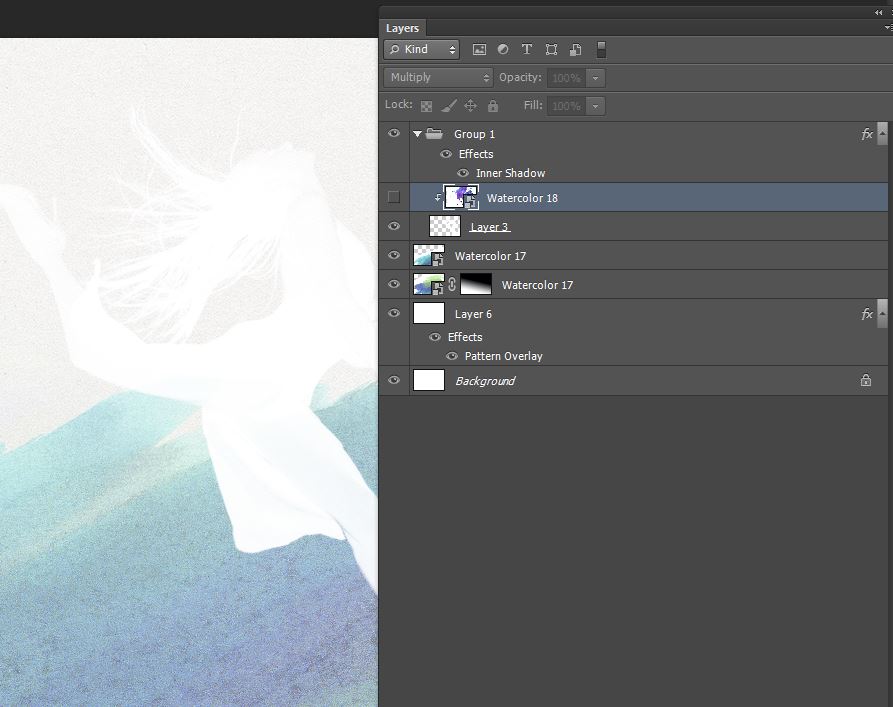The height and width of the screenshot is (707, 893).
Task: Toggle visibility of Layer 3
Action: [x=393, y=225]
